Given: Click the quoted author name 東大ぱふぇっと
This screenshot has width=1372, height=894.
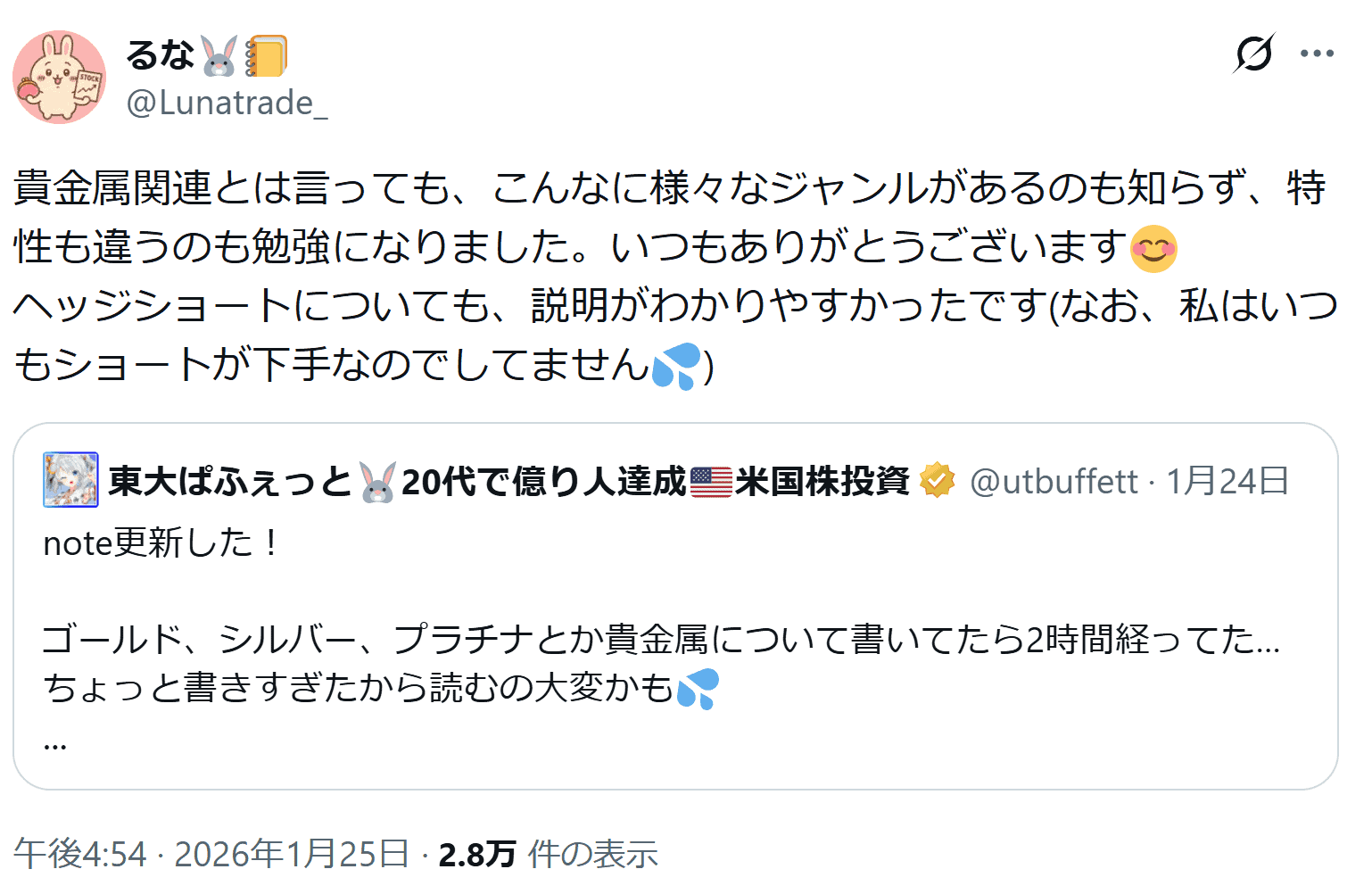Looking at the screenshot, I should [x=230, y=482].
